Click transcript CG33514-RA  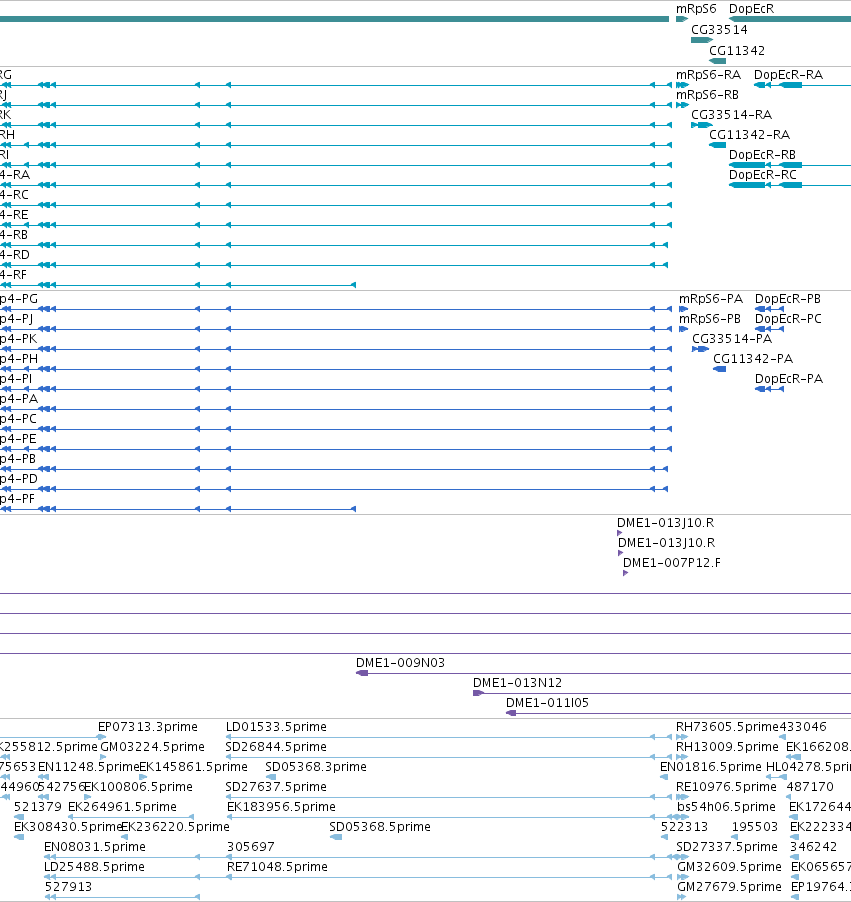[731, 115]
